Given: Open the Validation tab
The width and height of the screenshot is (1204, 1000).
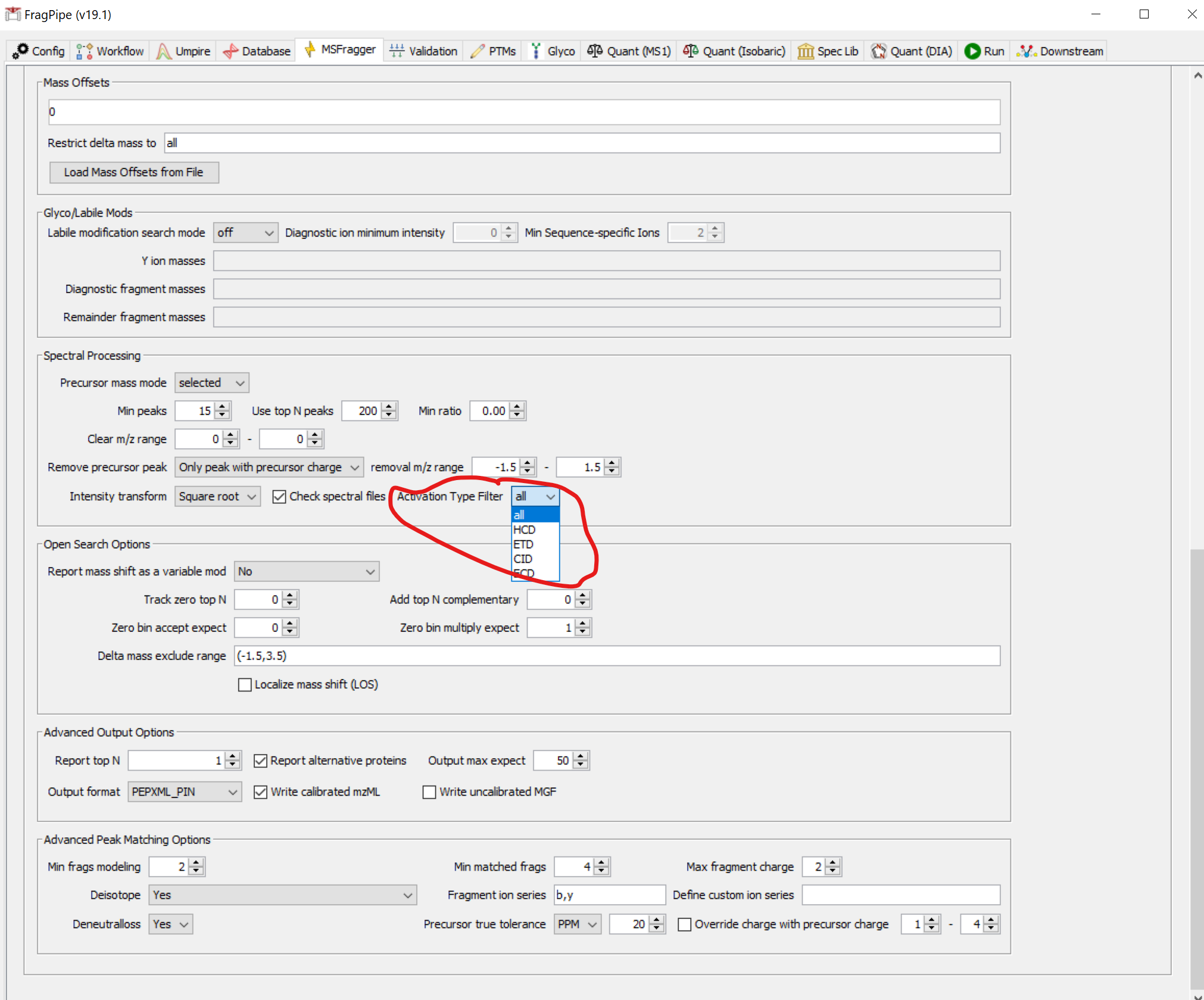Looking at the screenshot, I should pyautogui.click(x=423, y=51).
